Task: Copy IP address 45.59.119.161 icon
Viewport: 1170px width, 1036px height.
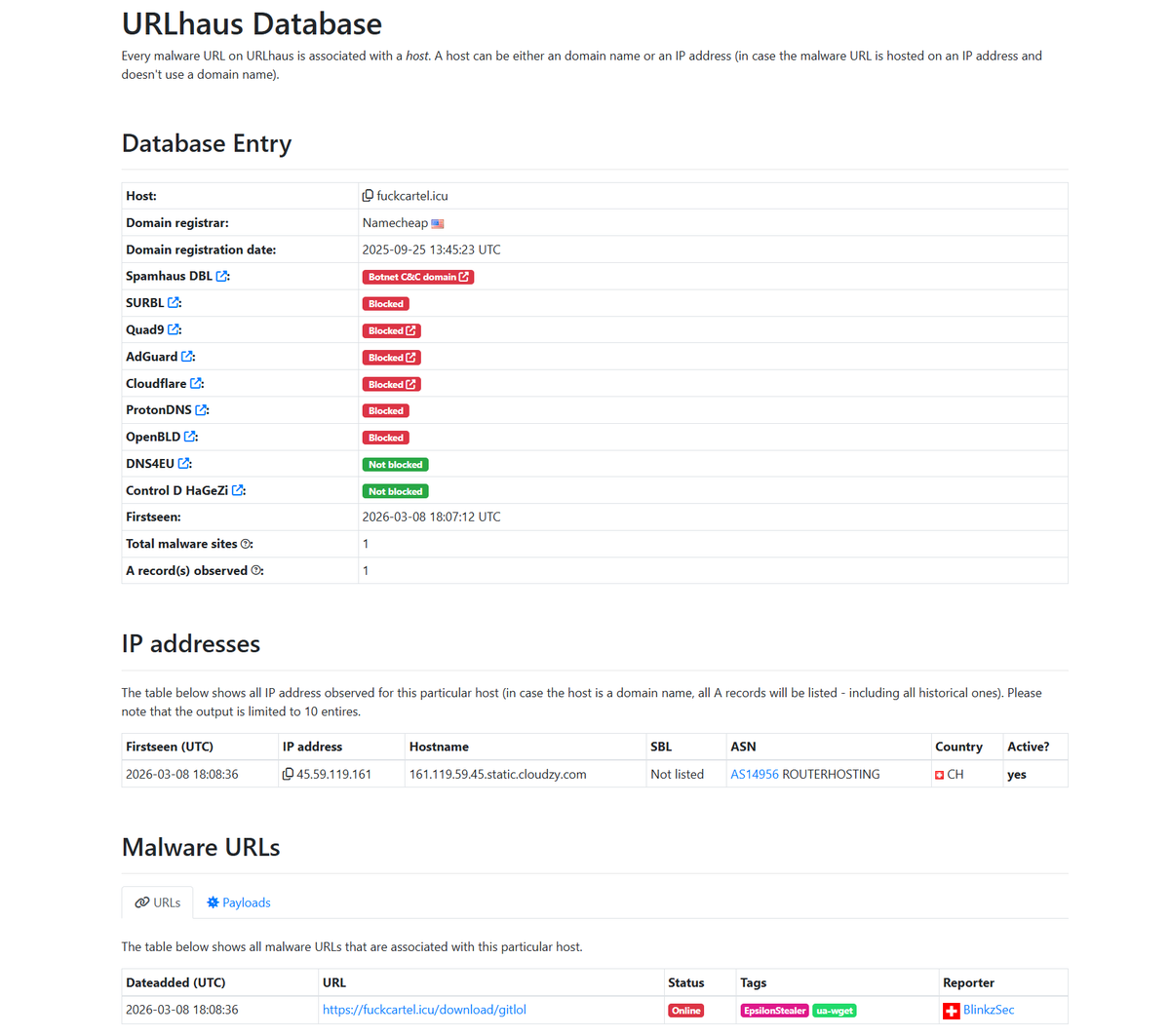Action: point(288,775)
